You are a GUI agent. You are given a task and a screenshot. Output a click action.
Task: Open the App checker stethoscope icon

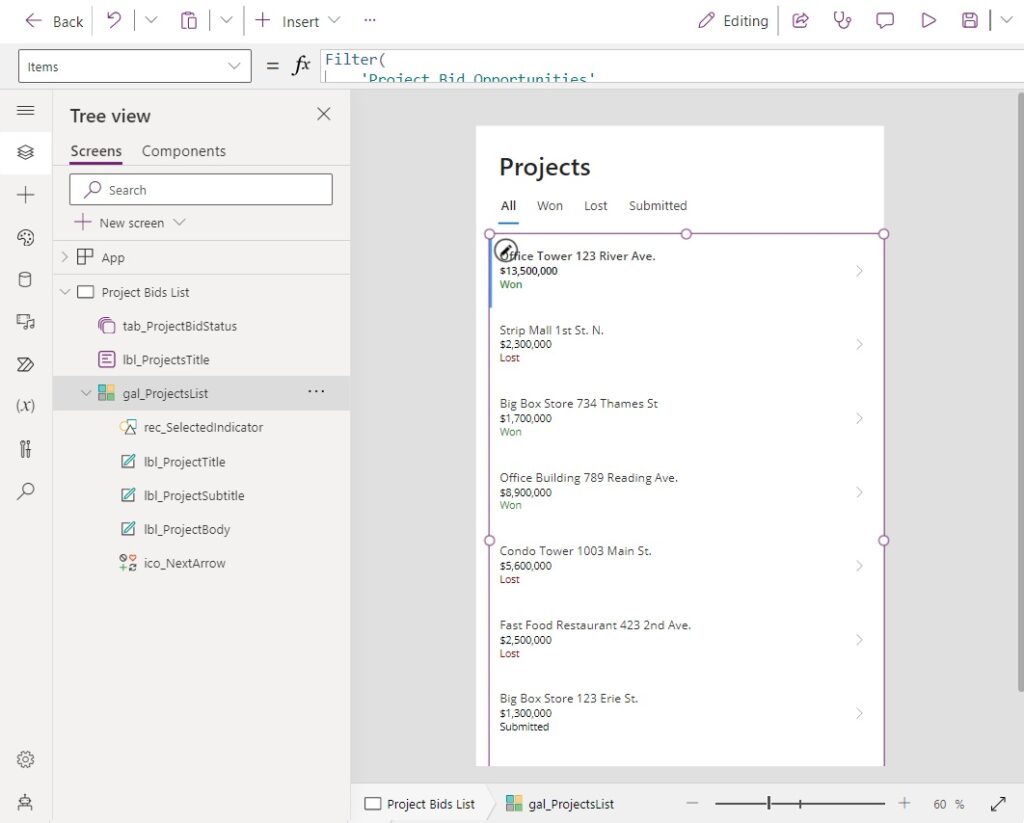click(842, 21)
